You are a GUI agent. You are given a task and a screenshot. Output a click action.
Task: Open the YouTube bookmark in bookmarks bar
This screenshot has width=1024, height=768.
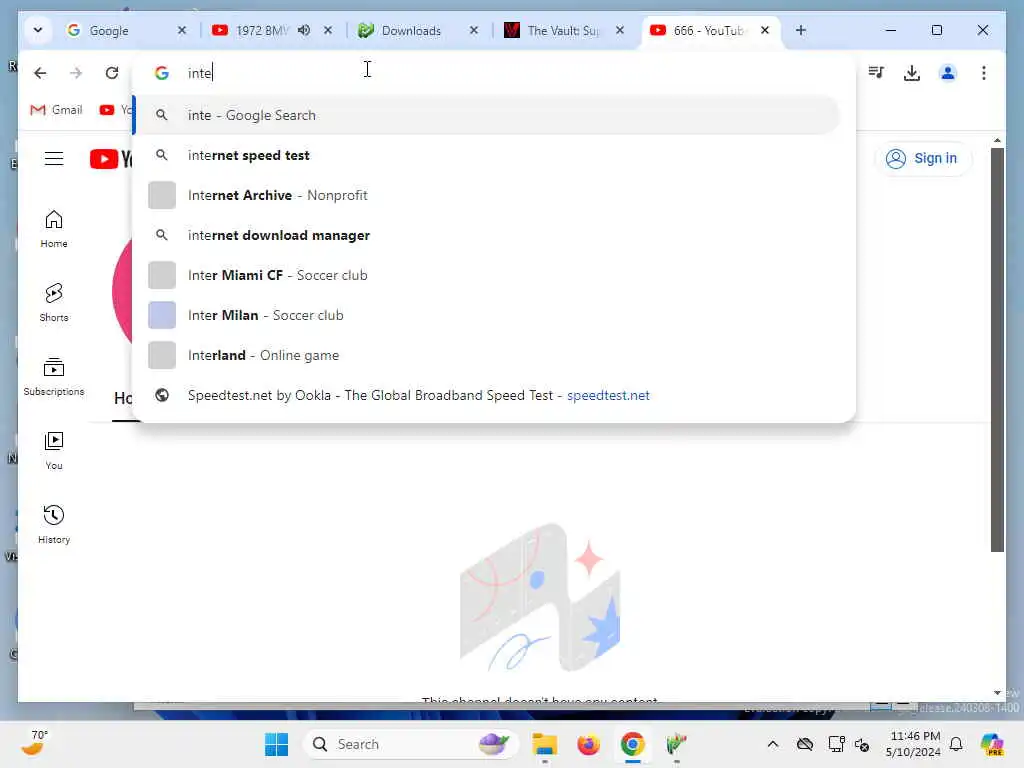pyautogui.click(x=115, y=110)
